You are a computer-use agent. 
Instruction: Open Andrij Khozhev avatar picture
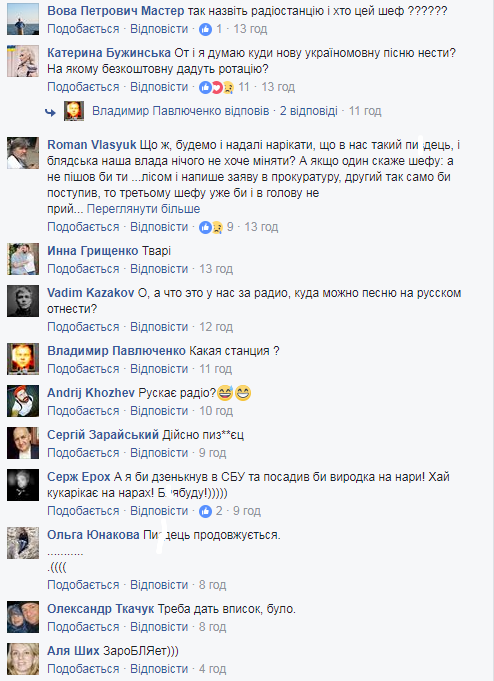(x=23, y=401)
